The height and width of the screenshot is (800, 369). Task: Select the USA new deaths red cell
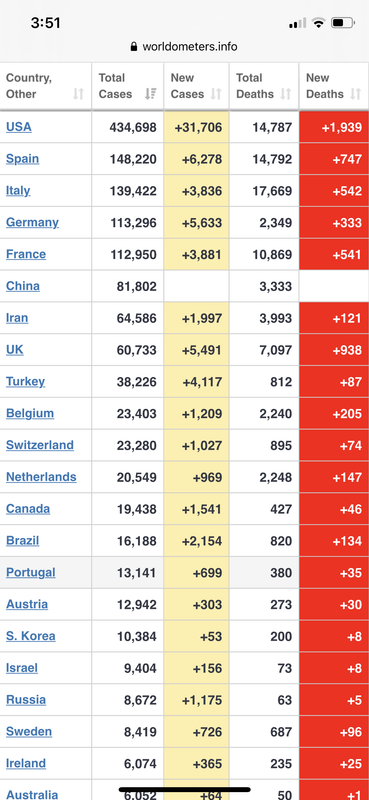pyautogui.click(x=334, y=127)
